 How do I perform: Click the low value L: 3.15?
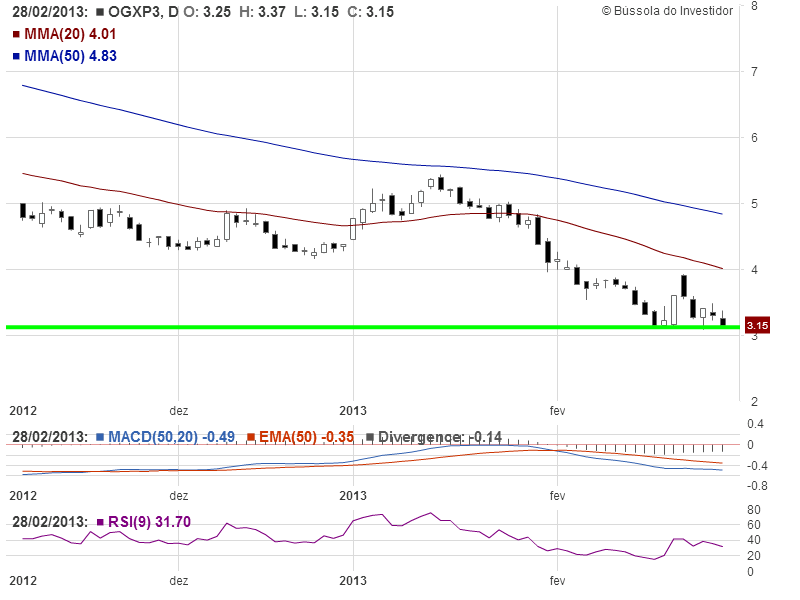click(x=316, y=12)
